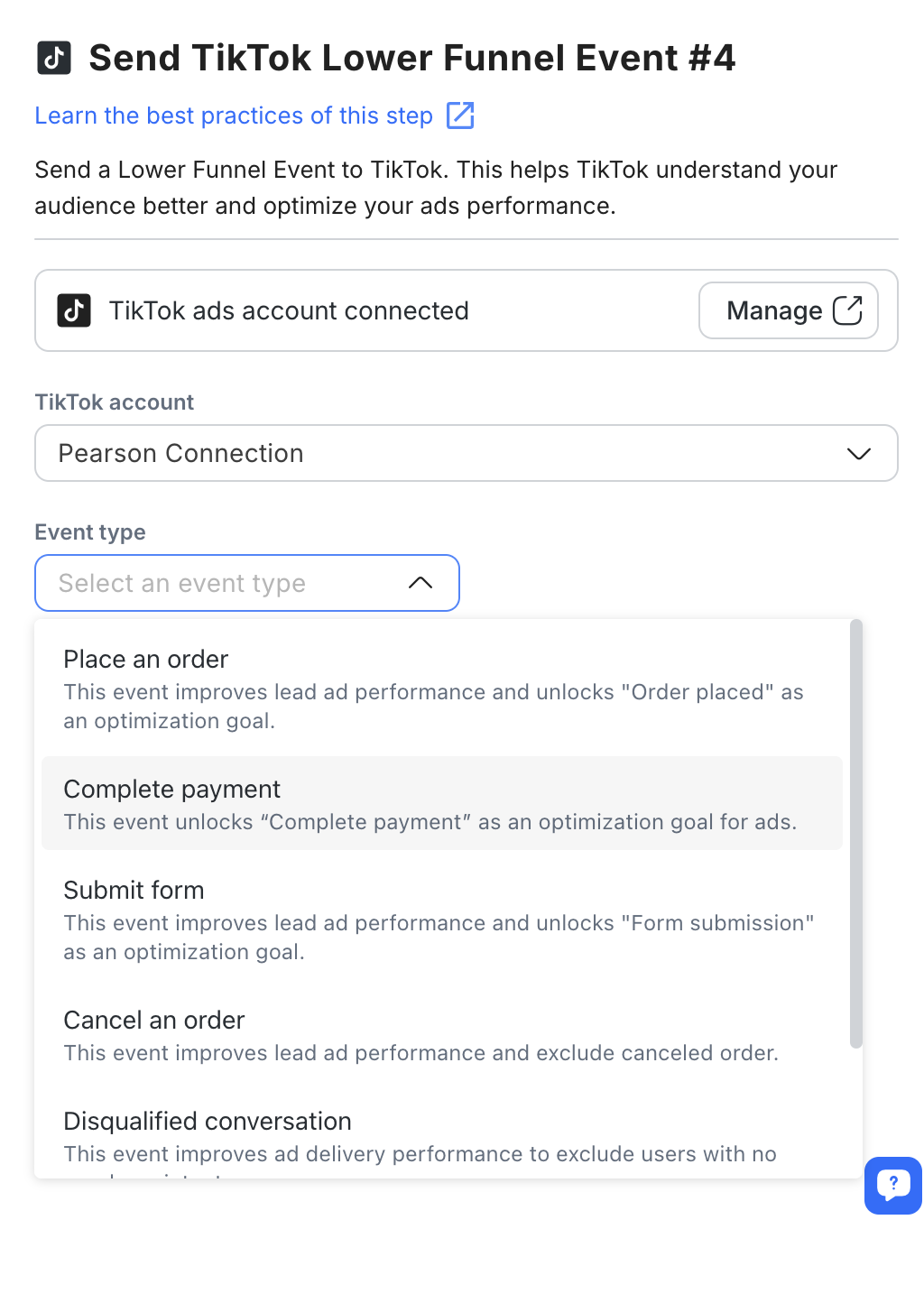Collapse the event type list using the up chevron
This screenshot has width=924, height=1303.
tap(420, 583)
